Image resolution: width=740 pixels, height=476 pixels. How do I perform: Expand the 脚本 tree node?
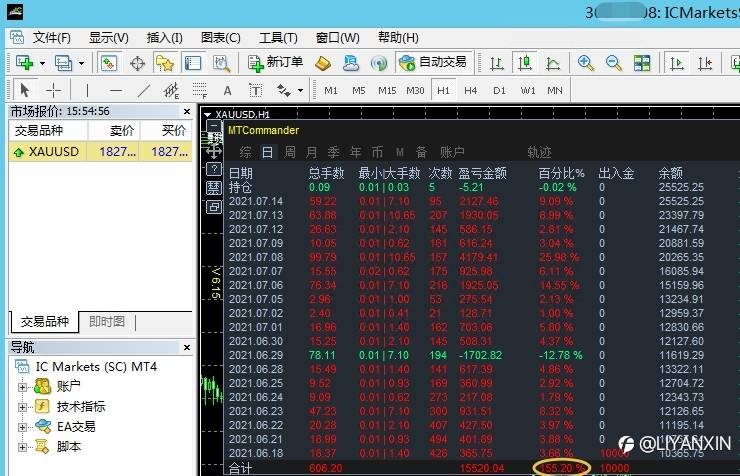(22, 447)
